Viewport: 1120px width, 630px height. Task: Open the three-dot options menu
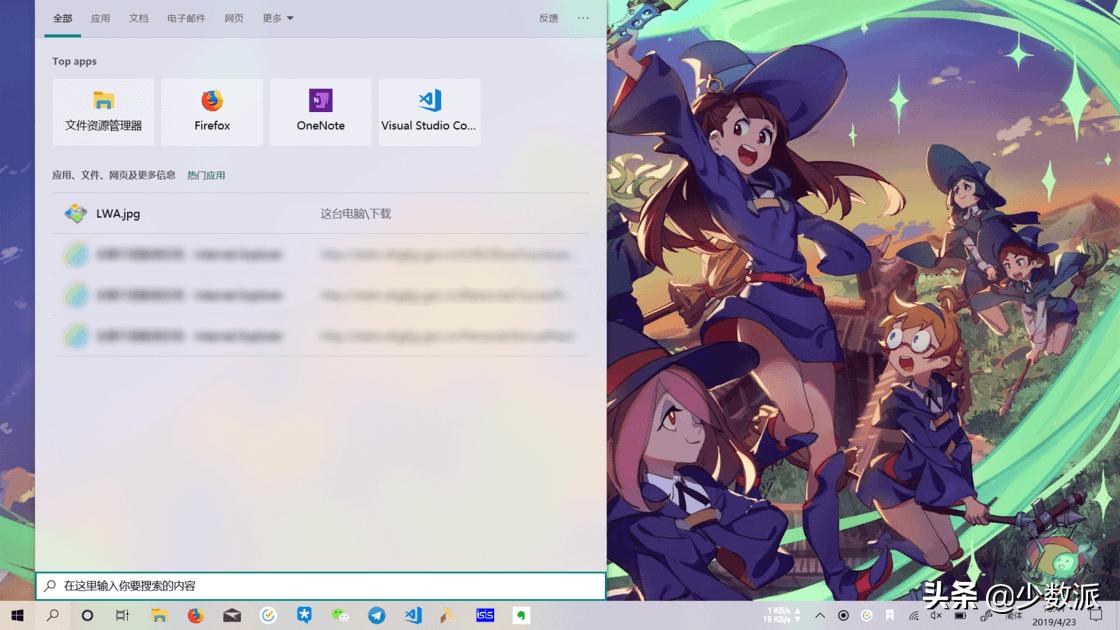point(583,18)
